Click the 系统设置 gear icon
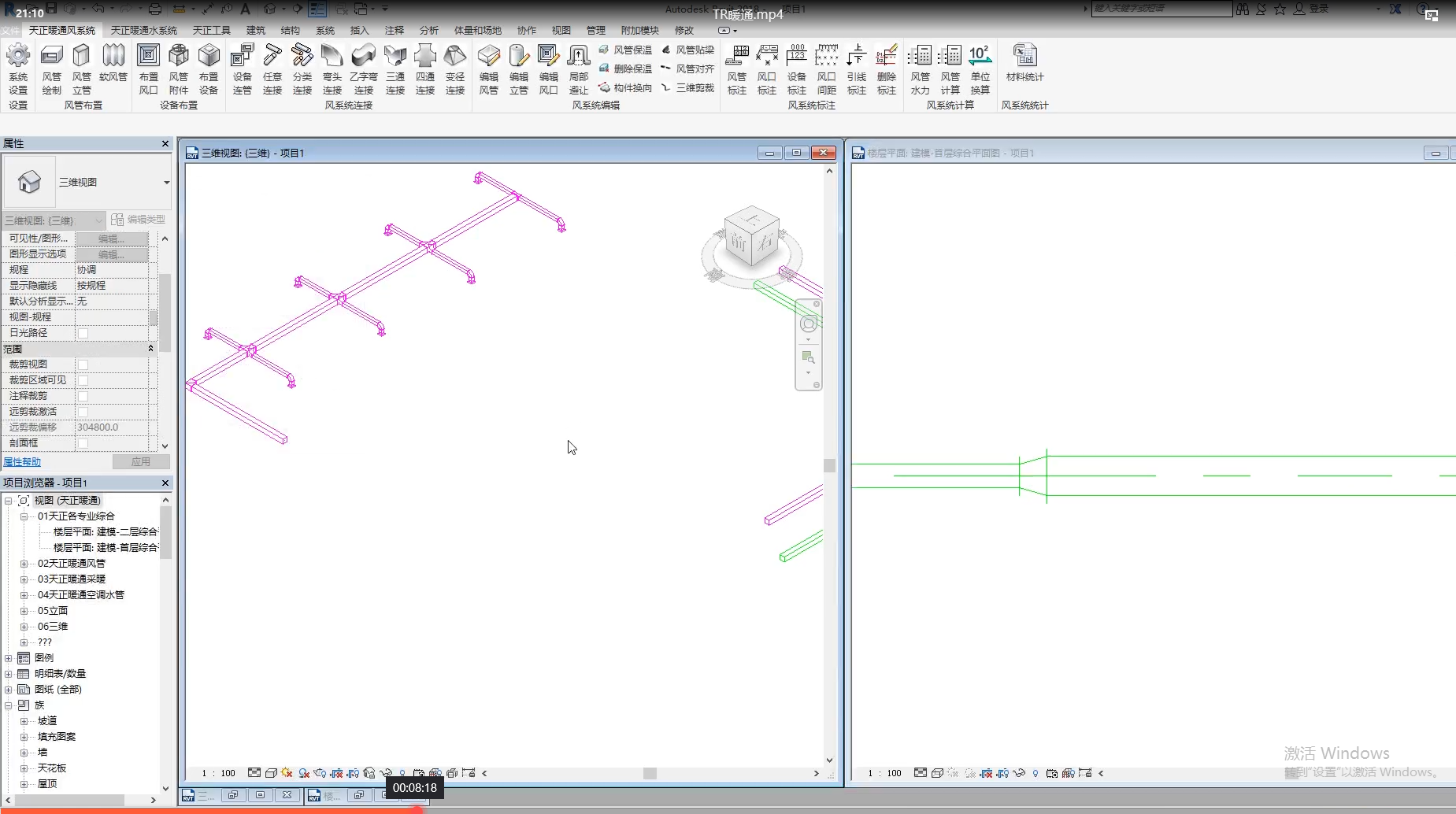 click(x=18, y=57)
